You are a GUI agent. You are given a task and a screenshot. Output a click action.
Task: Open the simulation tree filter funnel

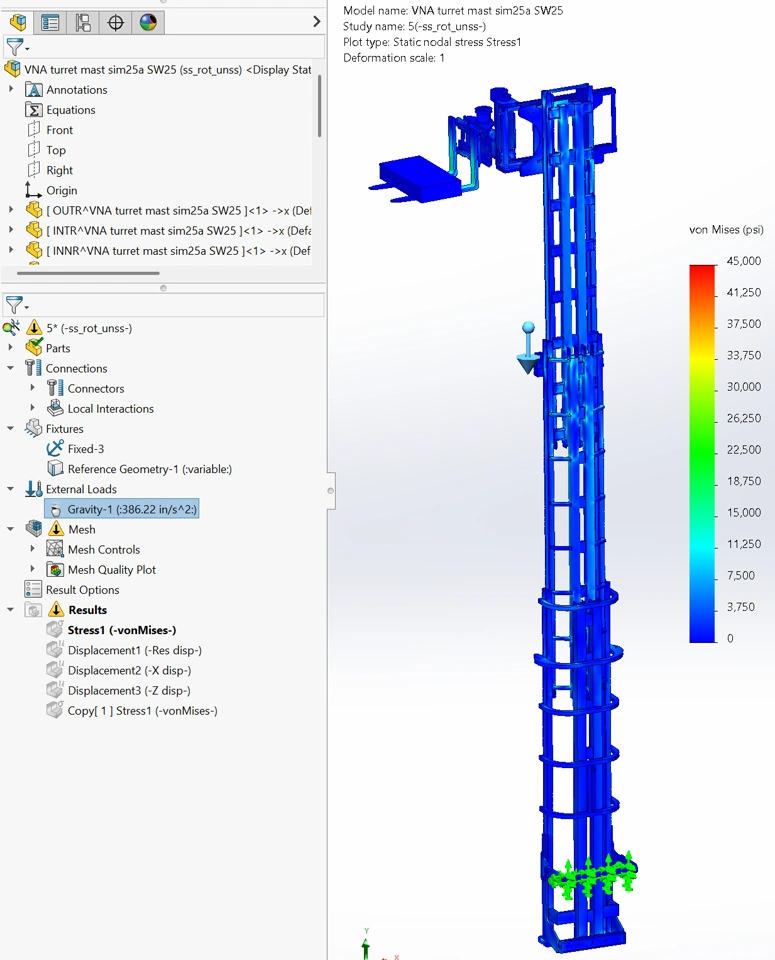[15, 304]
